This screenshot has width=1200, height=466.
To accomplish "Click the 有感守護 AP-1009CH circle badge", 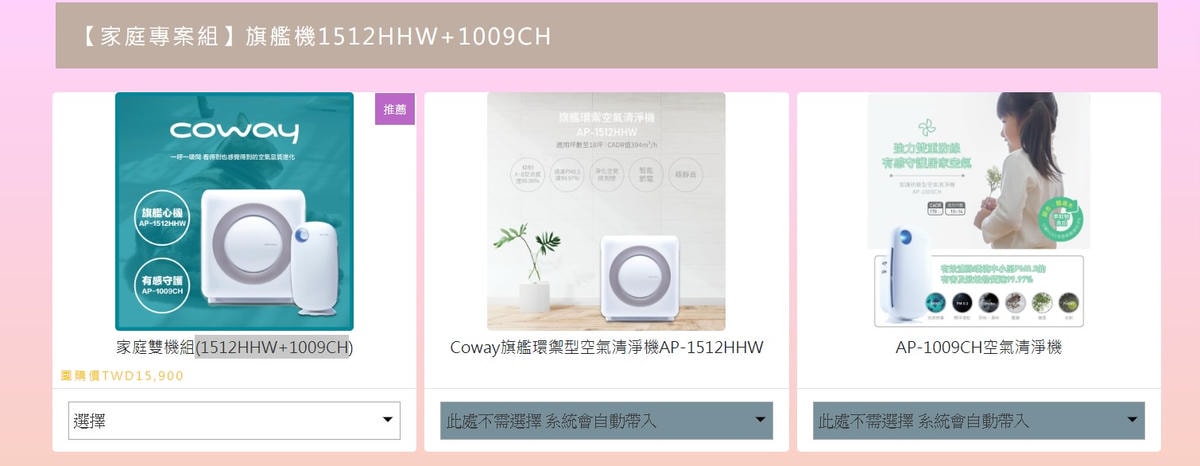I will pyautogui.click(x=162, y=282).
